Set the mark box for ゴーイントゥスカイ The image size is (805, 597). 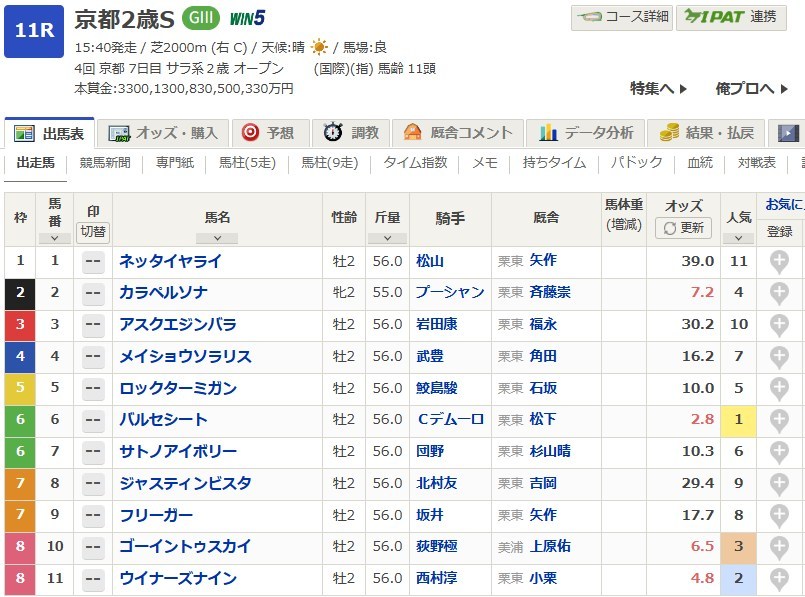click(x=93, y=548)
